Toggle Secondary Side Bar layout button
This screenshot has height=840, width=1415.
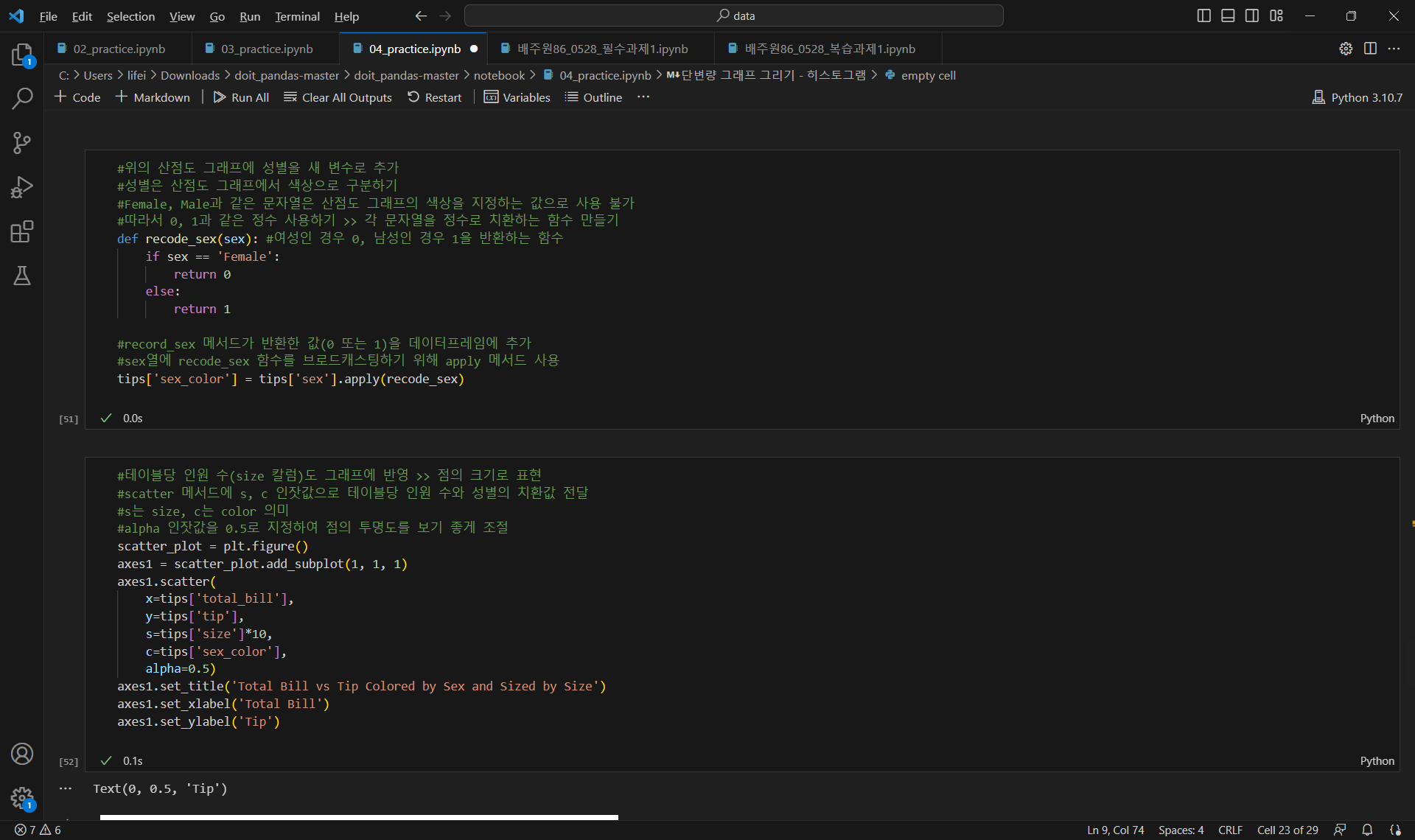coord(1252,15)
